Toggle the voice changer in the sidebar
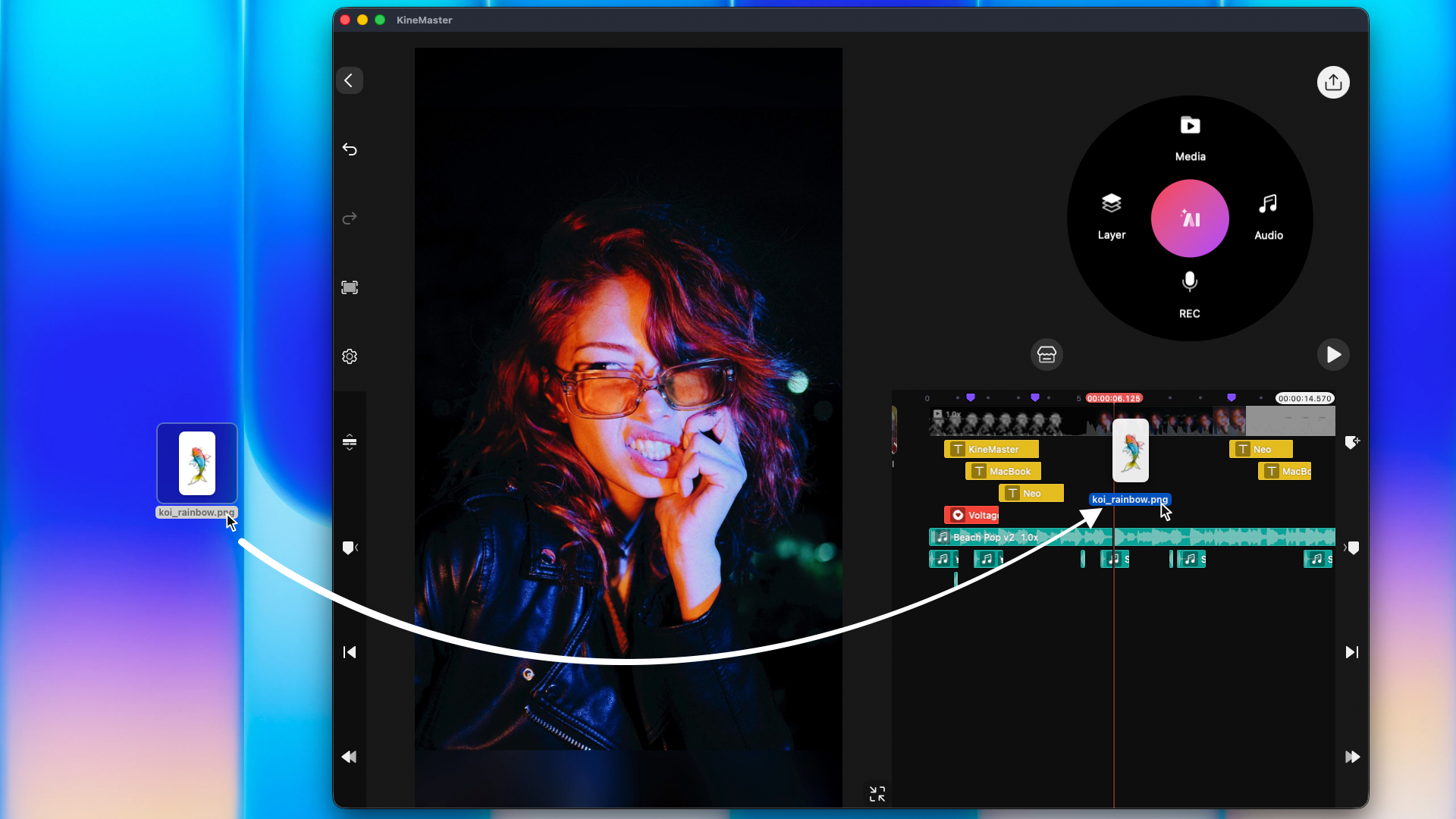 pyautogui.click(x=350, y=548)
